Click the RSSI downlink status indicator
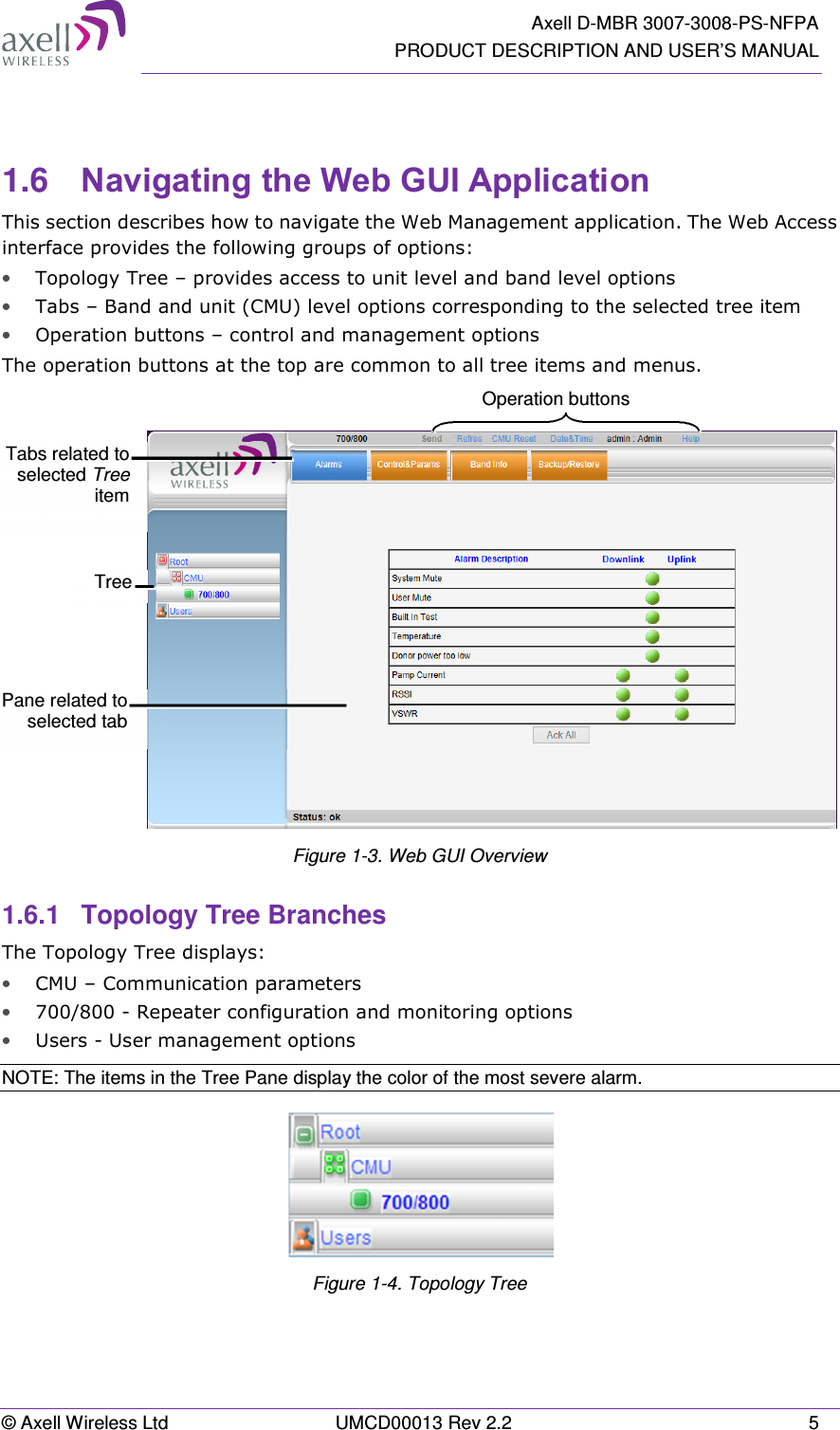 [x=623, y=693]
